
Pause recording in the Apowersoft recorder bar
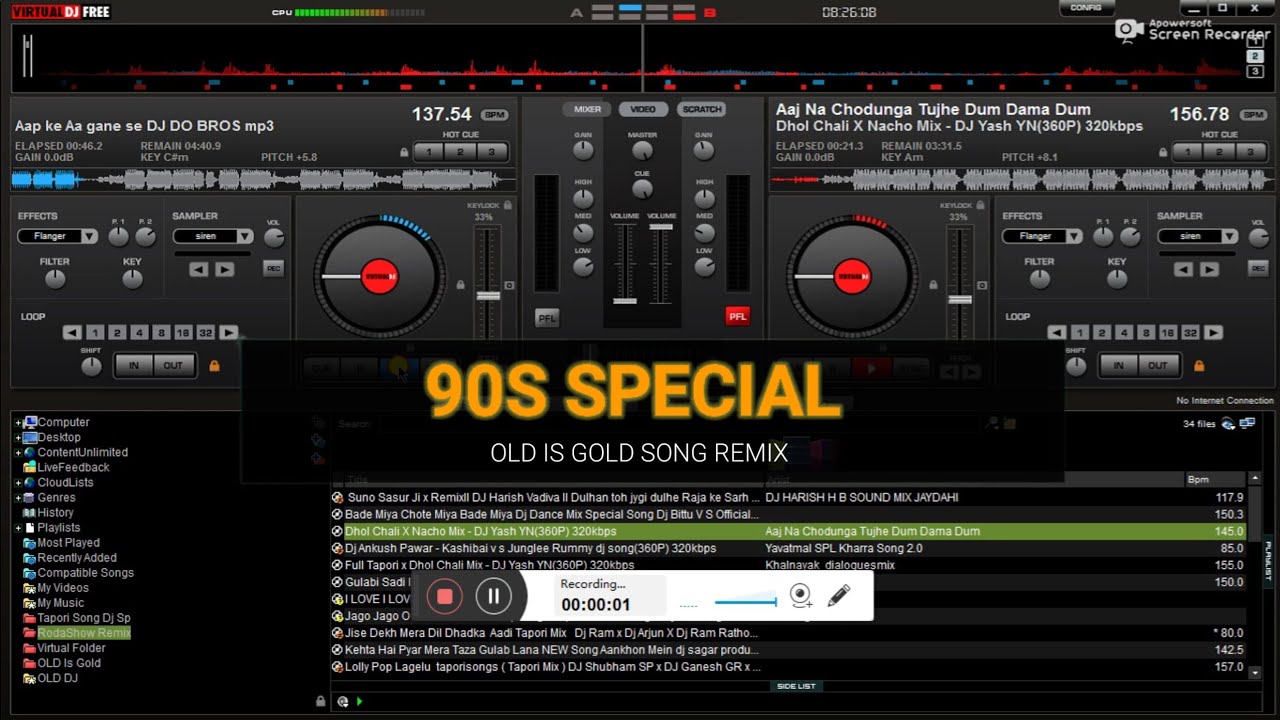click(x=493, y=597)
